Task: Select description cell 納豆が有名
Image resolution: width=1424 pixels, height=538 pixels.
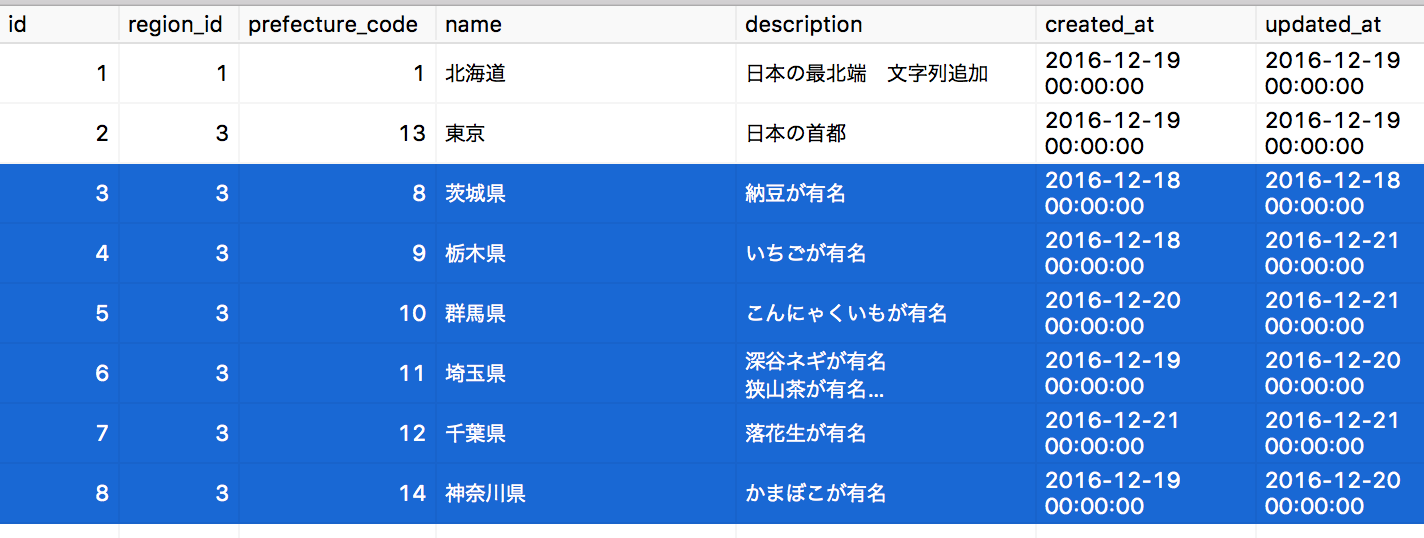Action: (x=886, y=193)
